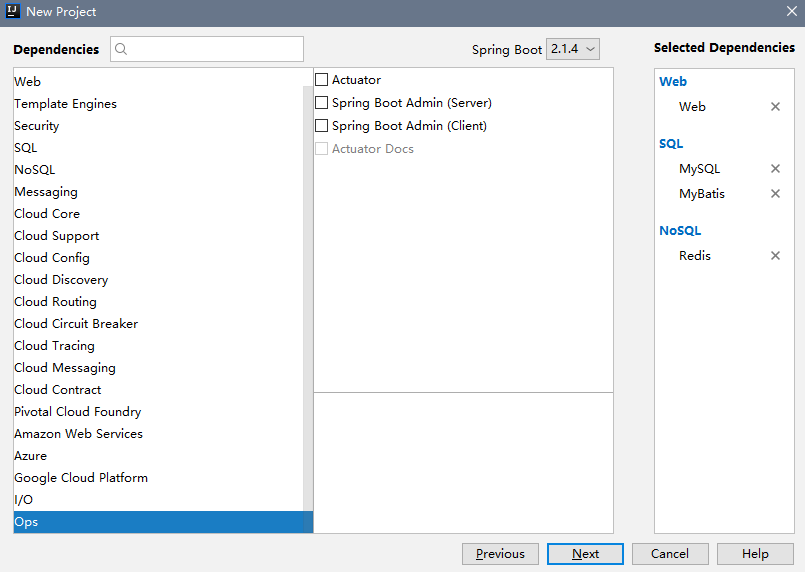Select the NoSQL category in the list
This screenshot has width=805, height=572.
(159, 170)
